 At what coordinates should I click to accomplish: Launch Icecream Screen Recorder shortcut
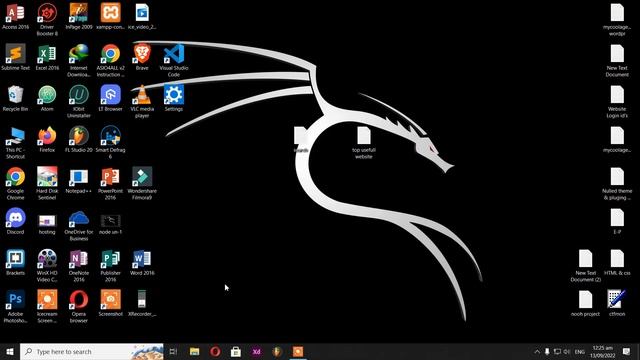47,306
